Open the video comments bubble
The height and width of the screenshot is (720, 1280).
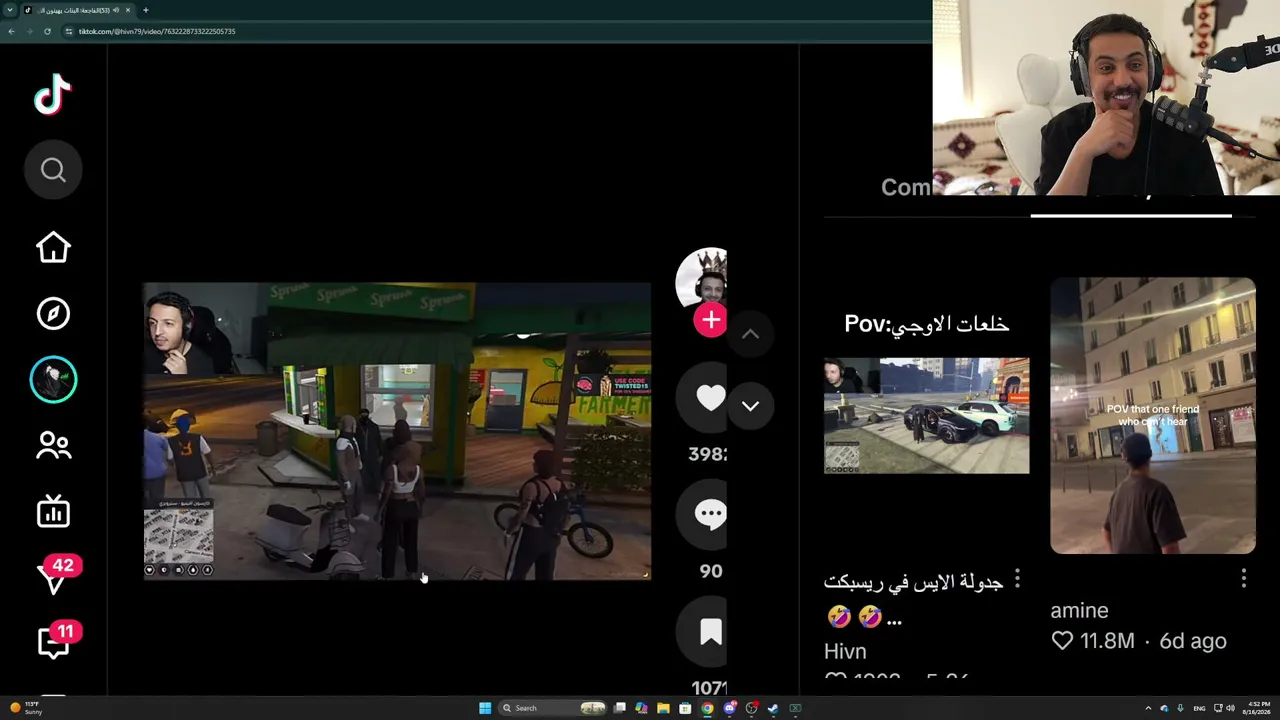710,514
